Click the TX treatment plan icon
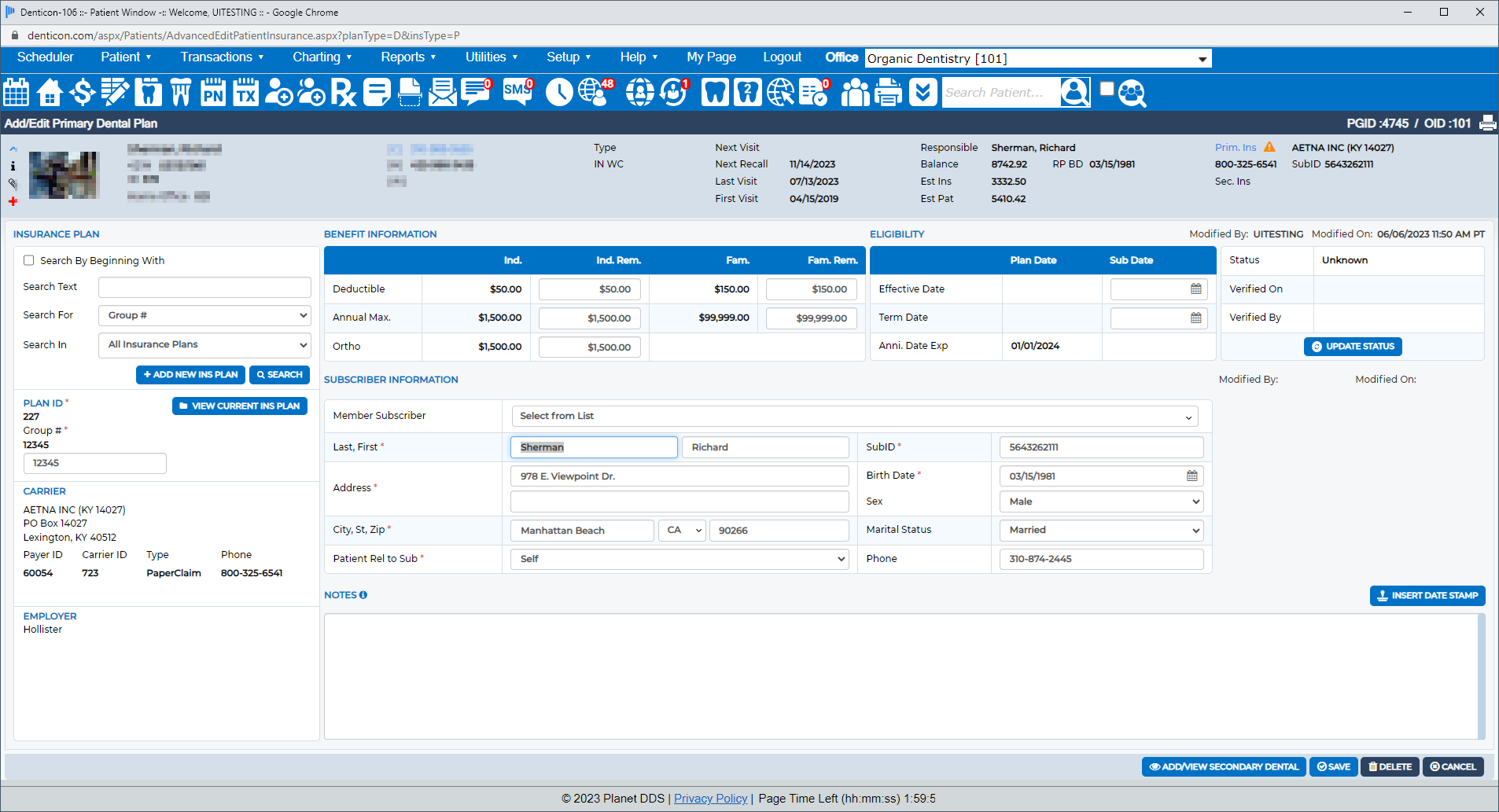Image resolution: width=1499 pixels, height=812 pixels. tap(246, 93)
